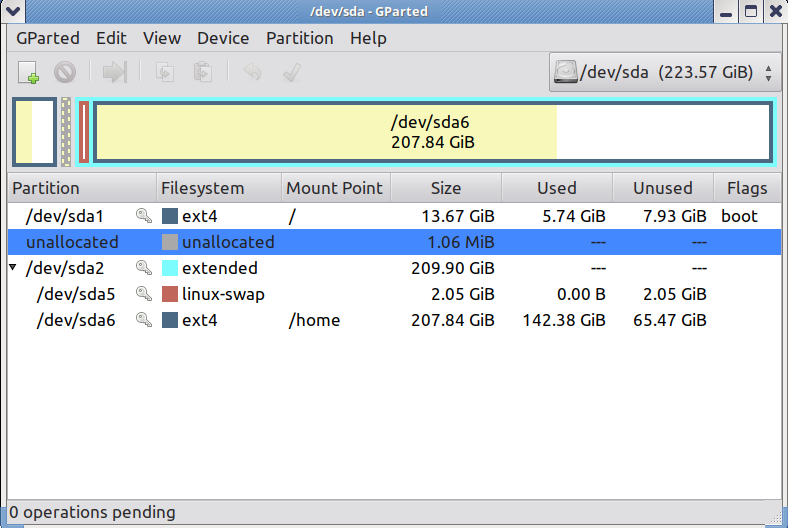Image resolution: width=788 pixels, height=528 pixels.
Task: Open the /dev/sda device selector dropdown
Action: 664,72
